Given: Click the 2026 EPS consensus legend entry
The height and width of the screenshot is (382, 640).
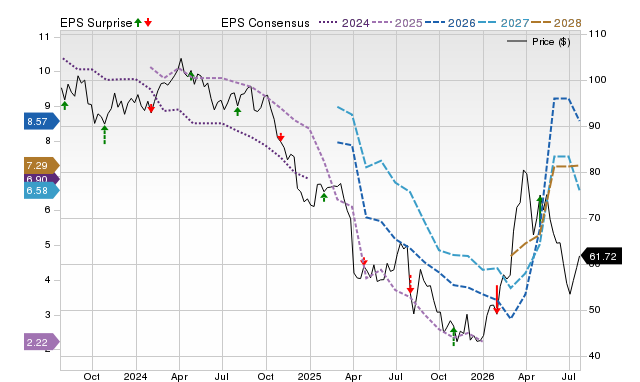Looking at the screenshot, I should coord(450,23).
